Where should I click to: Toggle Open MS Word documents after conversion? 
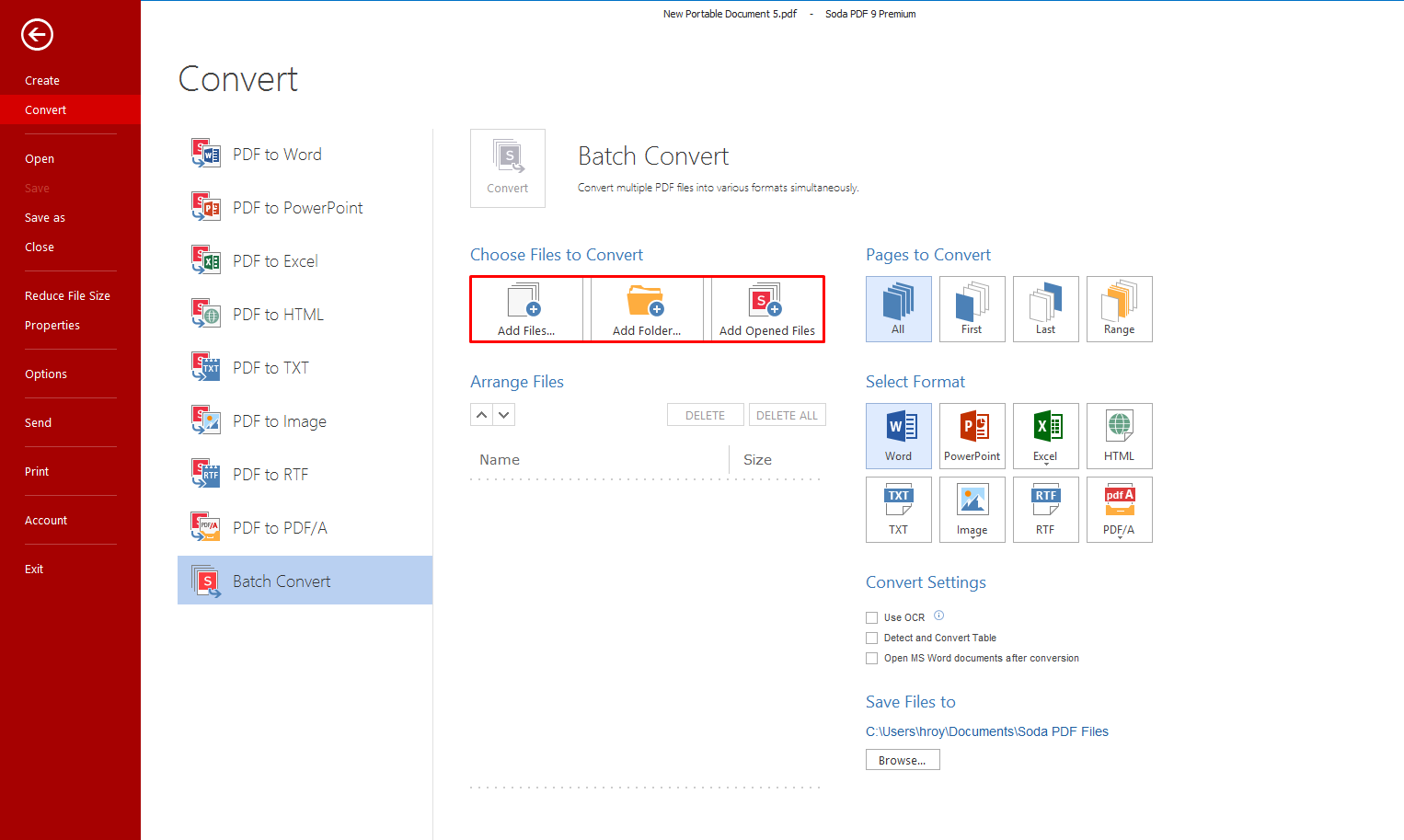(871, 659)
